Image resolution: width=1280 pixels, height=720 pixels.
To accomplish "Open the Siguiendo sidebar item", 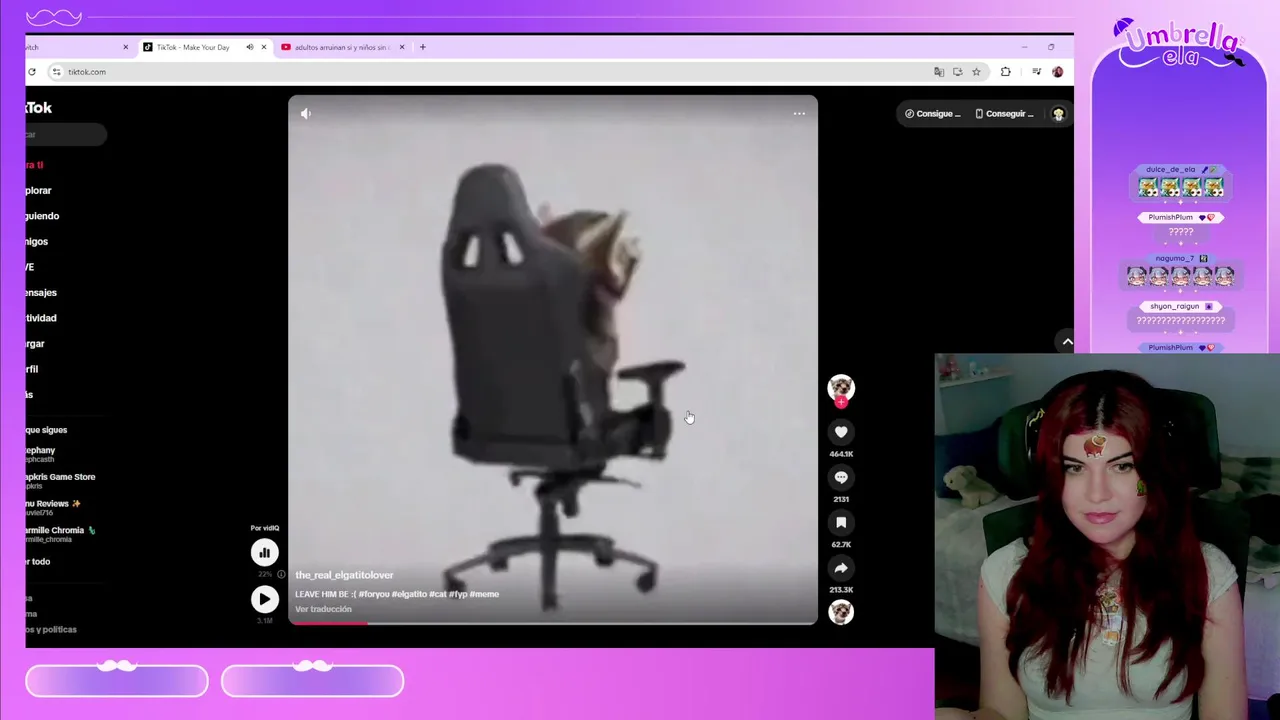I will 43,216.
